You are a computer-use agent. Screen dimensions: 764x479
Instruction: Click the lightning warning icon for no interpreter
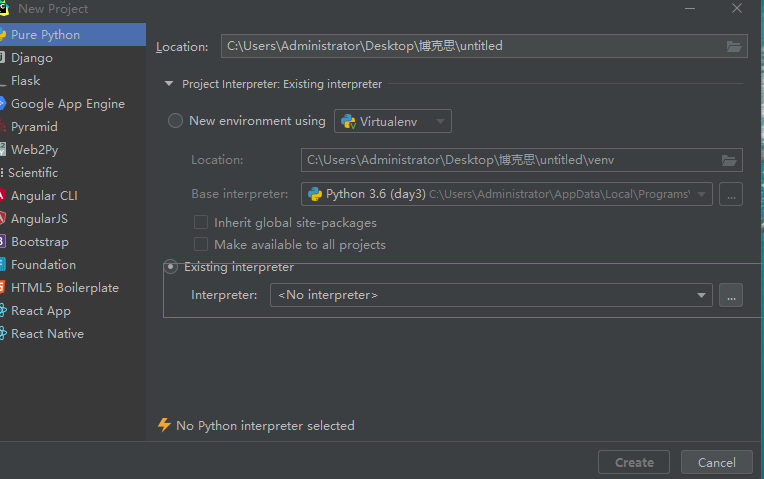point(165,425)
